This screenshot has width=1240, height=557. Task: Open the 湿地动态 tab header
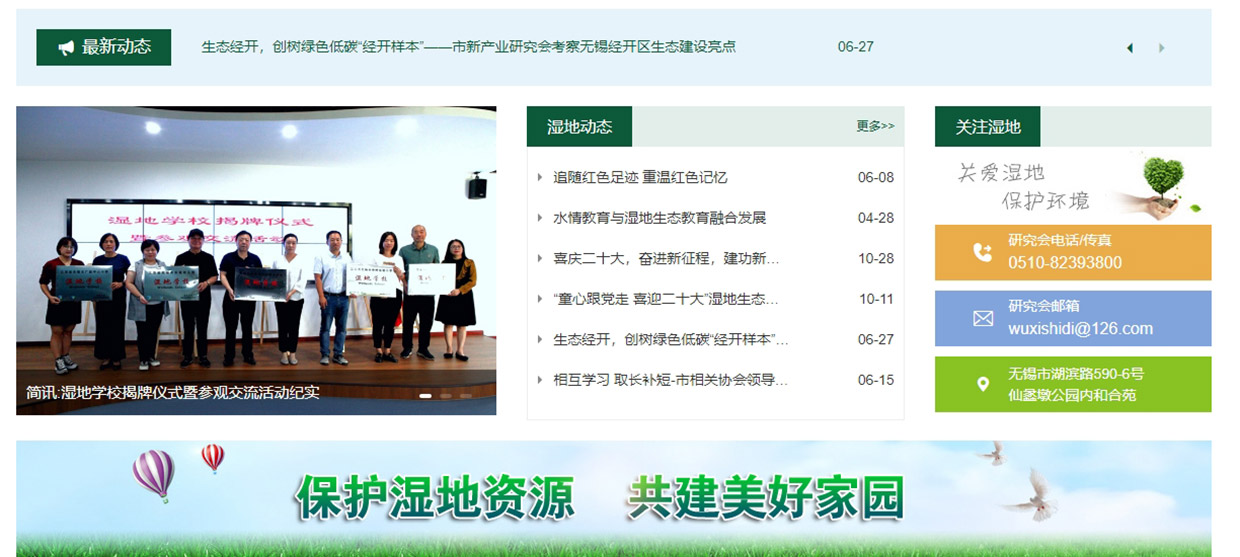coord(579,127)
